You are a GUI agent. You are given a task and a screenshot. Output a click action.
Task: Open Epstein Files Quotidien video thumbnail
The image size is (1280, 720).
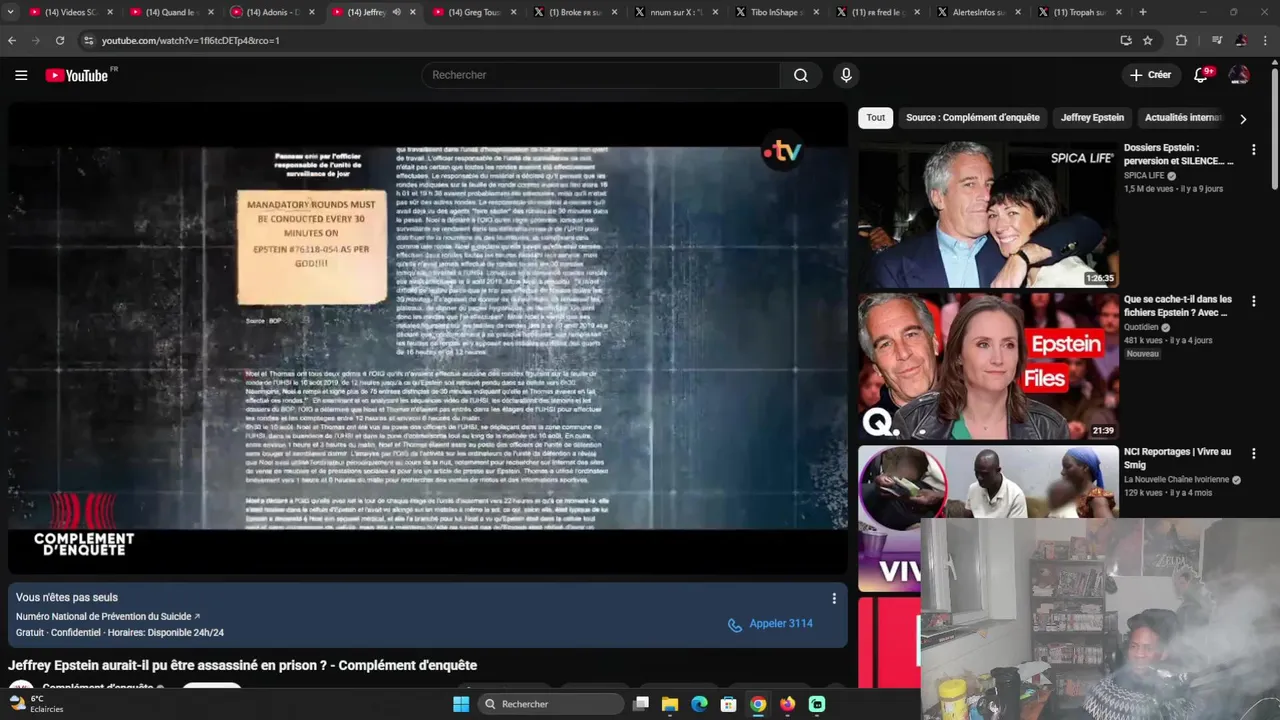[988, 367]
